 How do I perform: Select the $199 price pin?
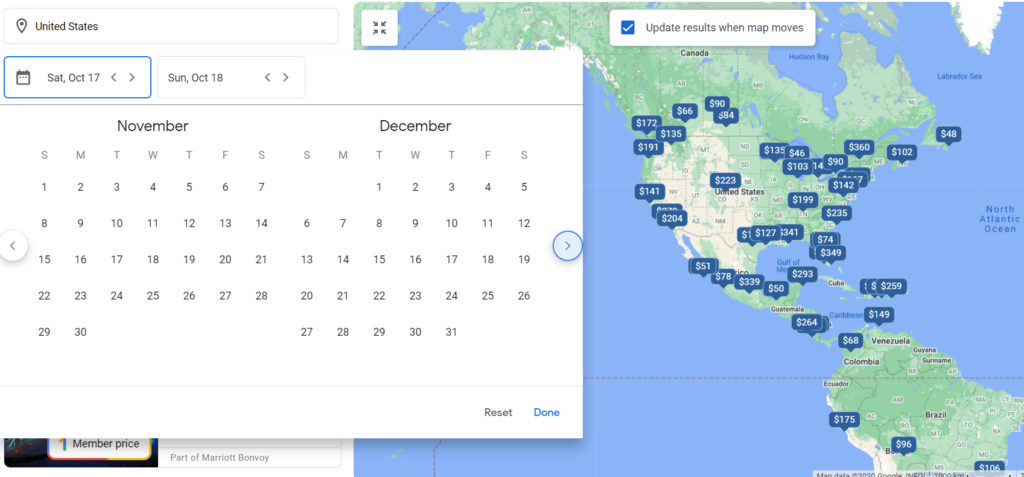pyautogui.click(x=803, y=199)
